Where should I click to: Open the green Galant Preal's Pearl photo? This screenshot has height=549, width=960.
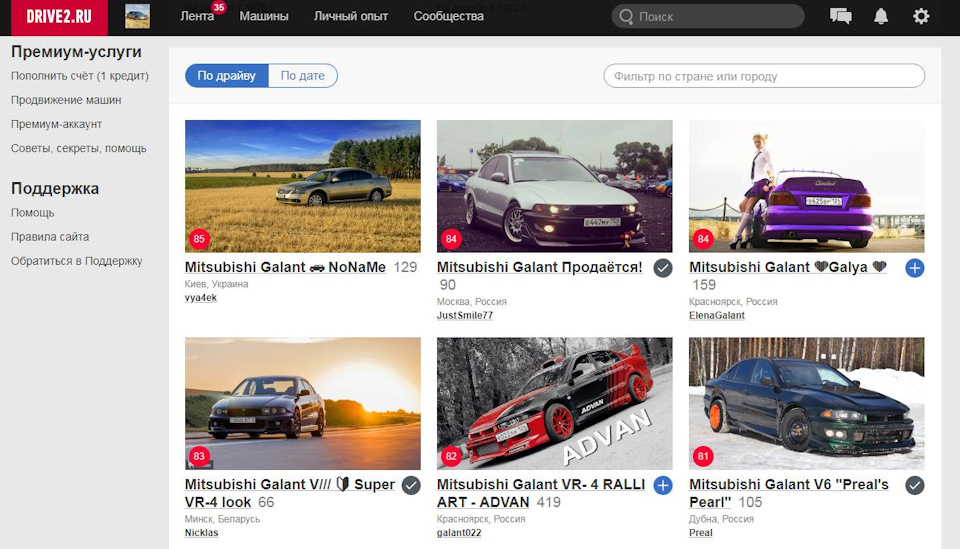point(807,403)
